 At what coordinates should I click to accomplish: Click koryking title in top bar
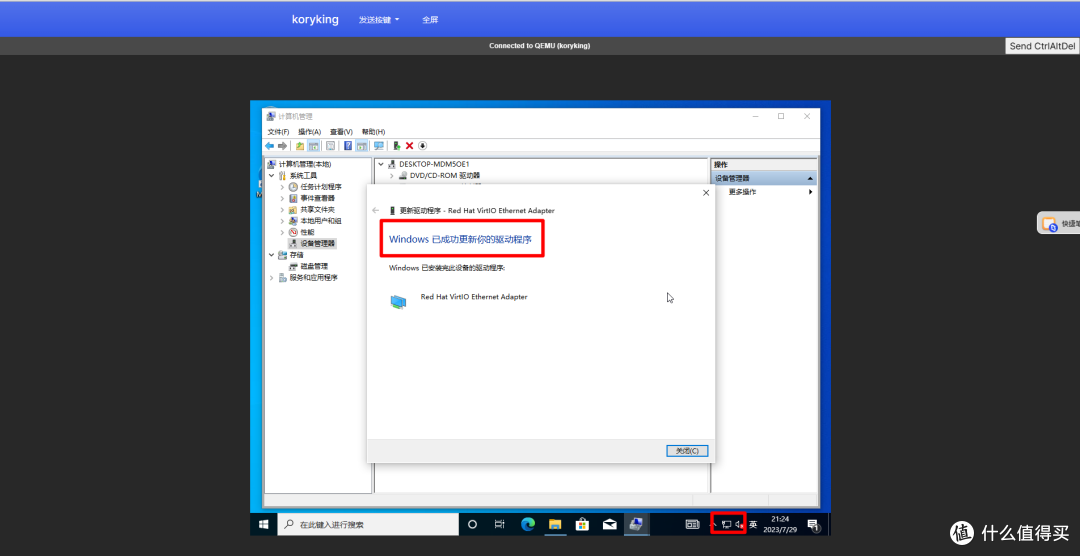[x=315, y=19]
